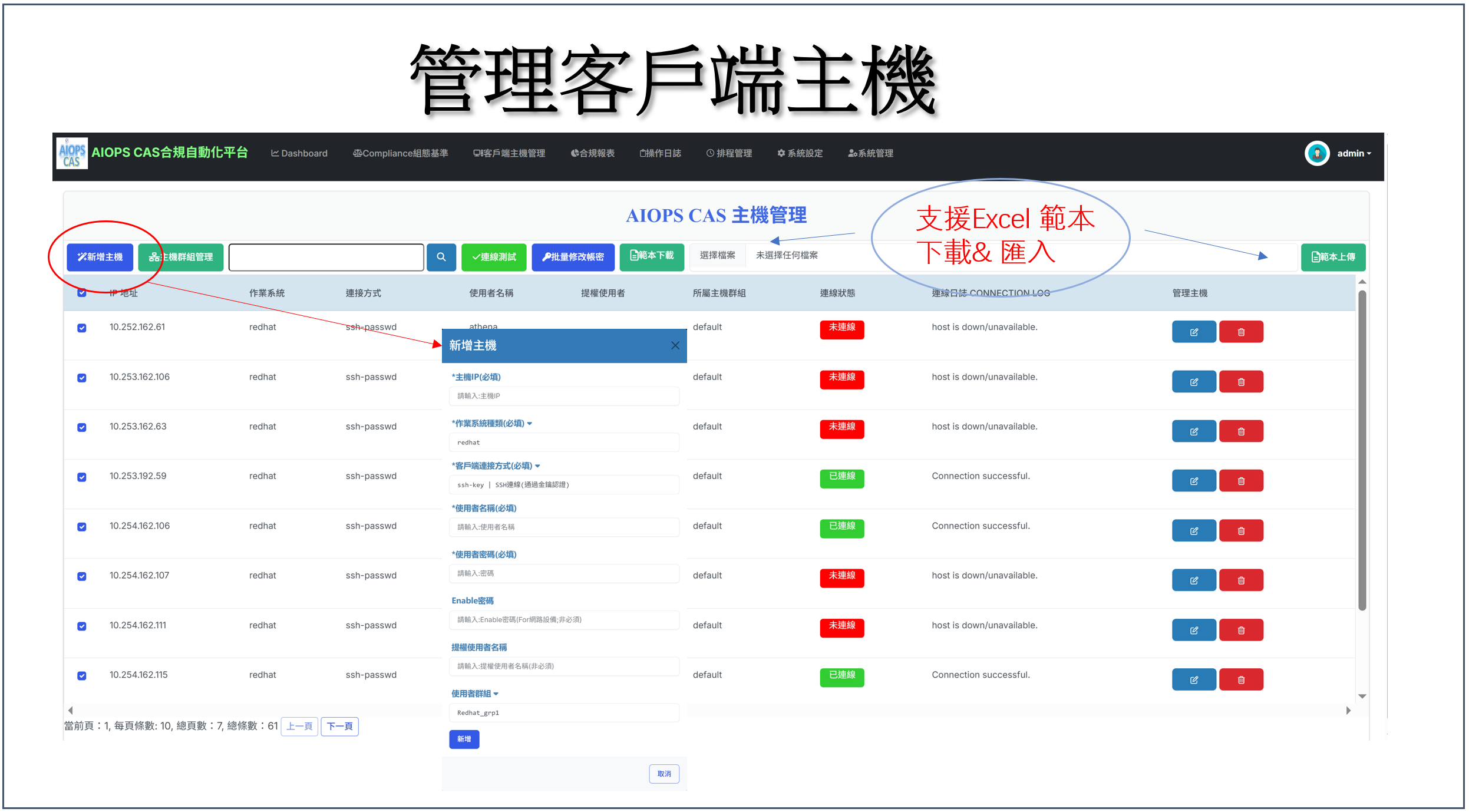1469x812 pixels.
Task: Click edit icon for host 10.252.162.61
Action: tap(1193, 332)
